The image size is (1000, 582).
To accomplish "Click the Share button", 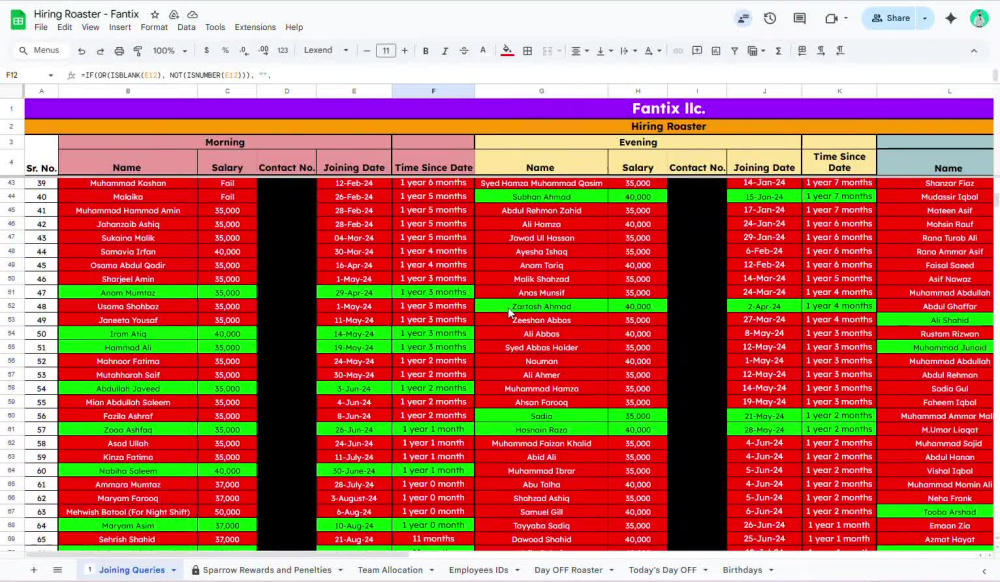I will click(x=891, y=18).
